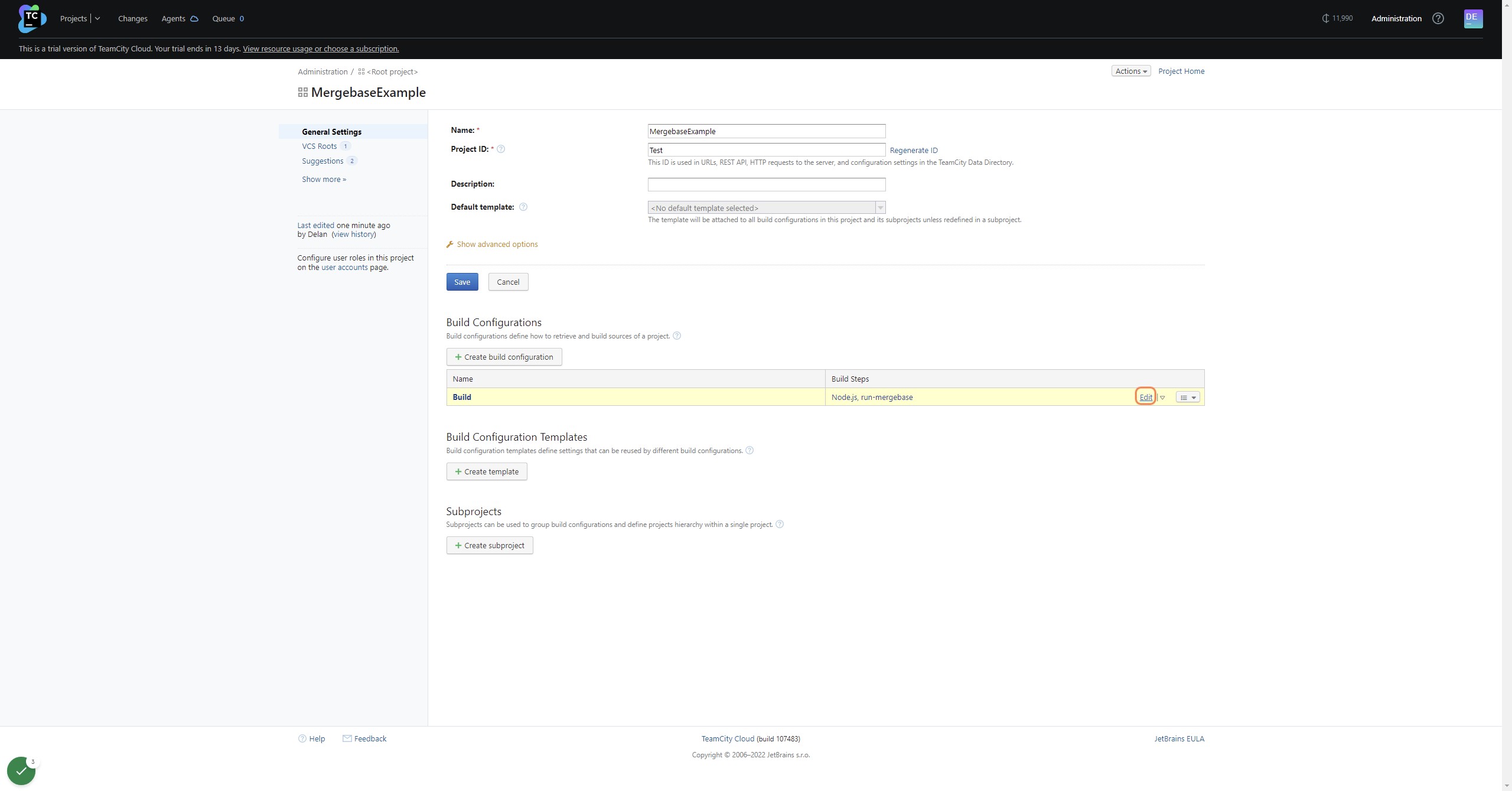The image size is (1512, 791).
Task: Open Administration in header
Action: point(1396,18)
